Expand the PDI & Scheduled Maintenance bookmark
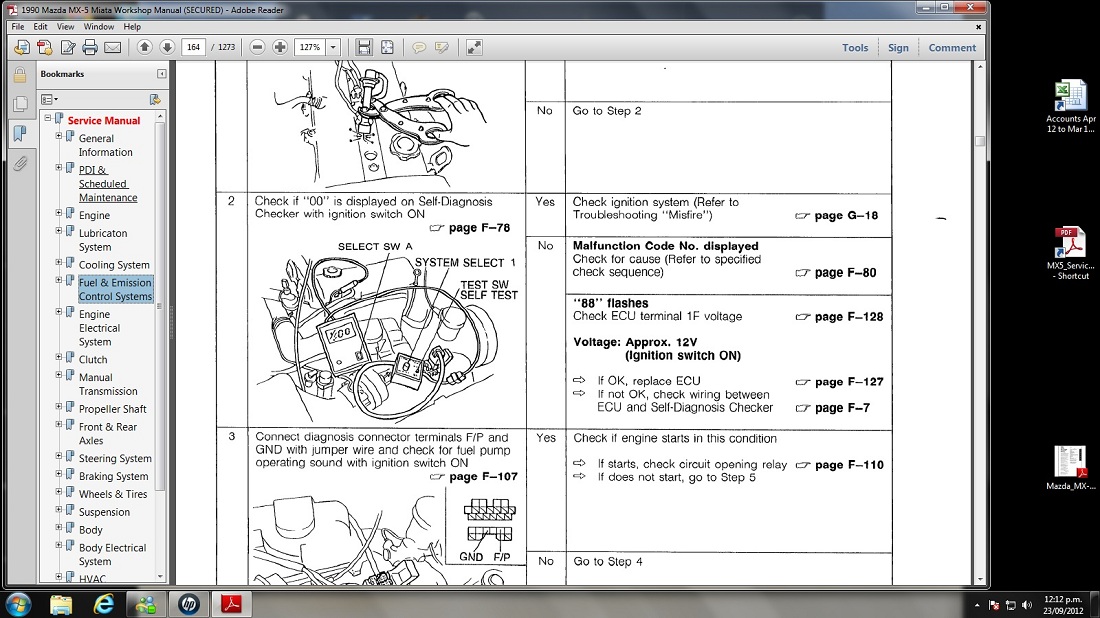This screenshot has width=1100, height=618. click(x=59, y=168)
